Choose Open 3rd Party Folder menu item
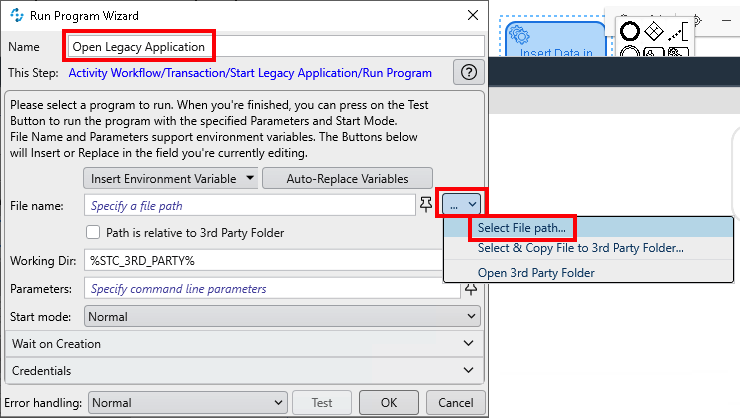740x418 pixels. click(536, 272)
